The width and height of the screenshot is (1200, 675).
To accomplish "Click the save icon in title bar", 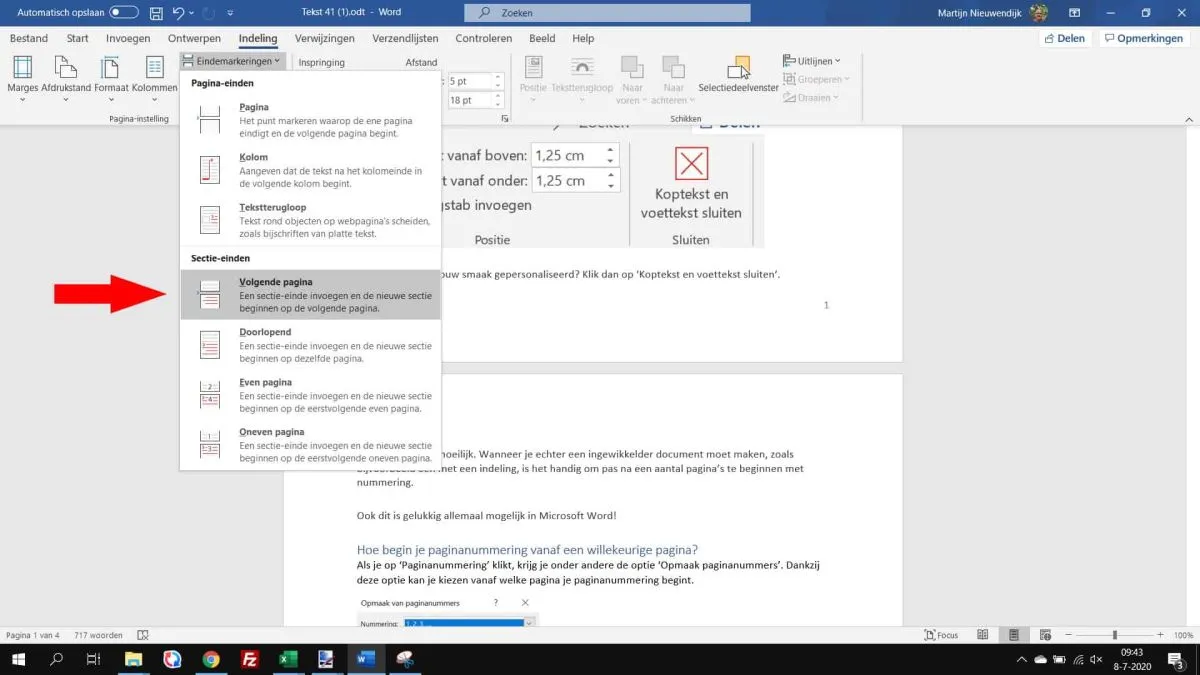I will point(155,13).
